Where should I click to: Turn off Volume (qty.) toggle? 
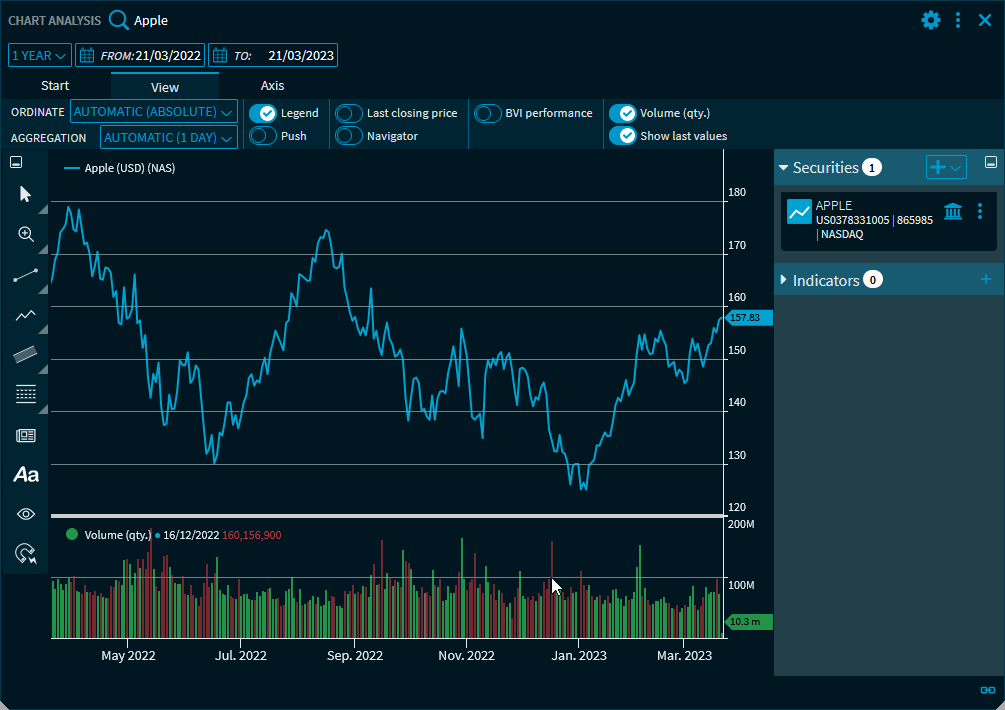622,113
